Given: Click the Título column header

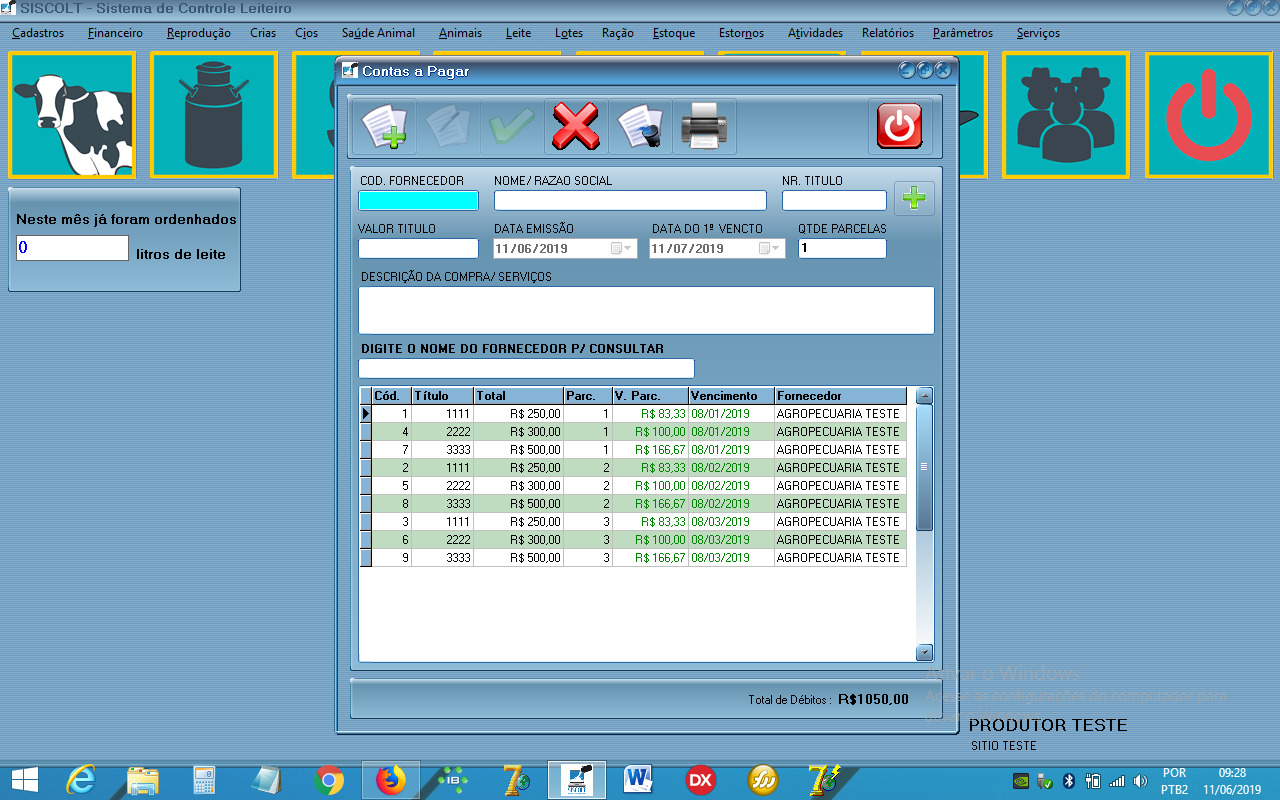Looking at the screenshot, I should pyautogui.click(x=443, y=396).
